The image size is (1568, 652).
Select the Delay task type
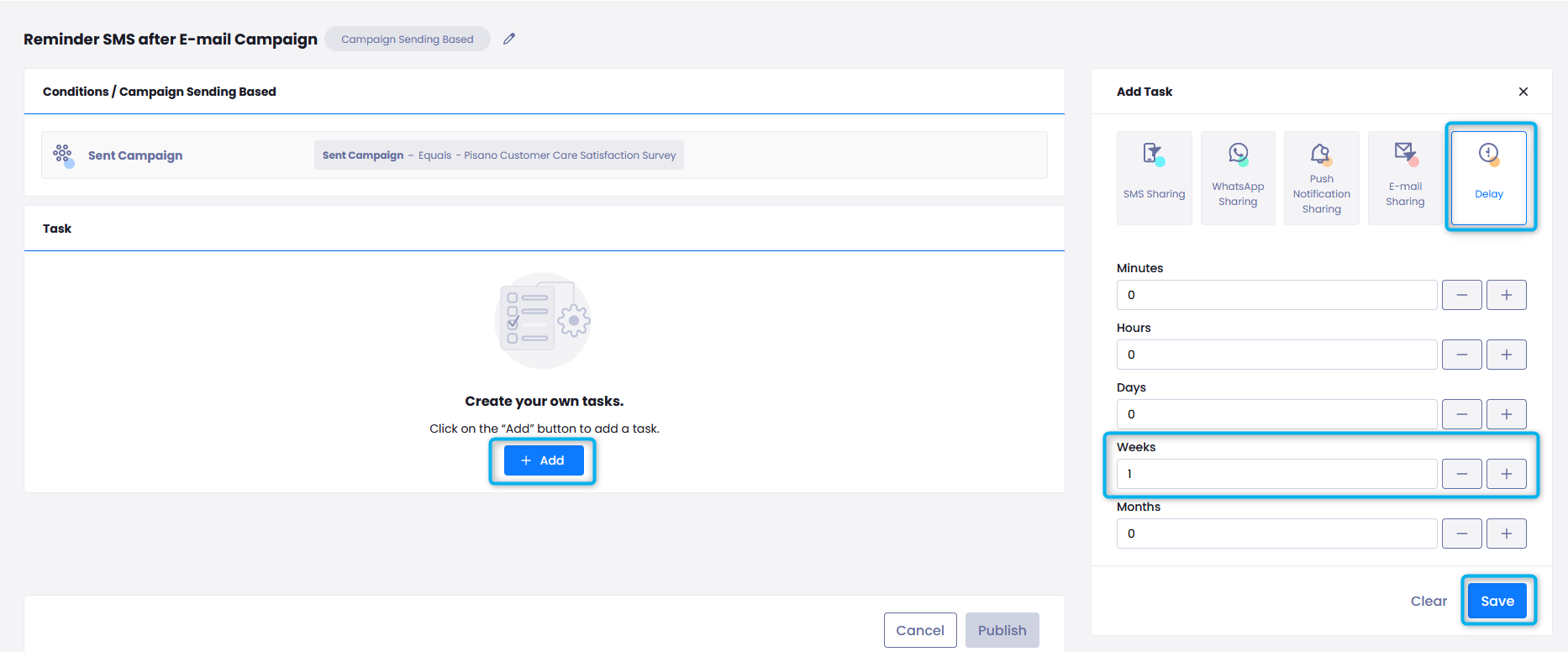tap(1489, 177)
